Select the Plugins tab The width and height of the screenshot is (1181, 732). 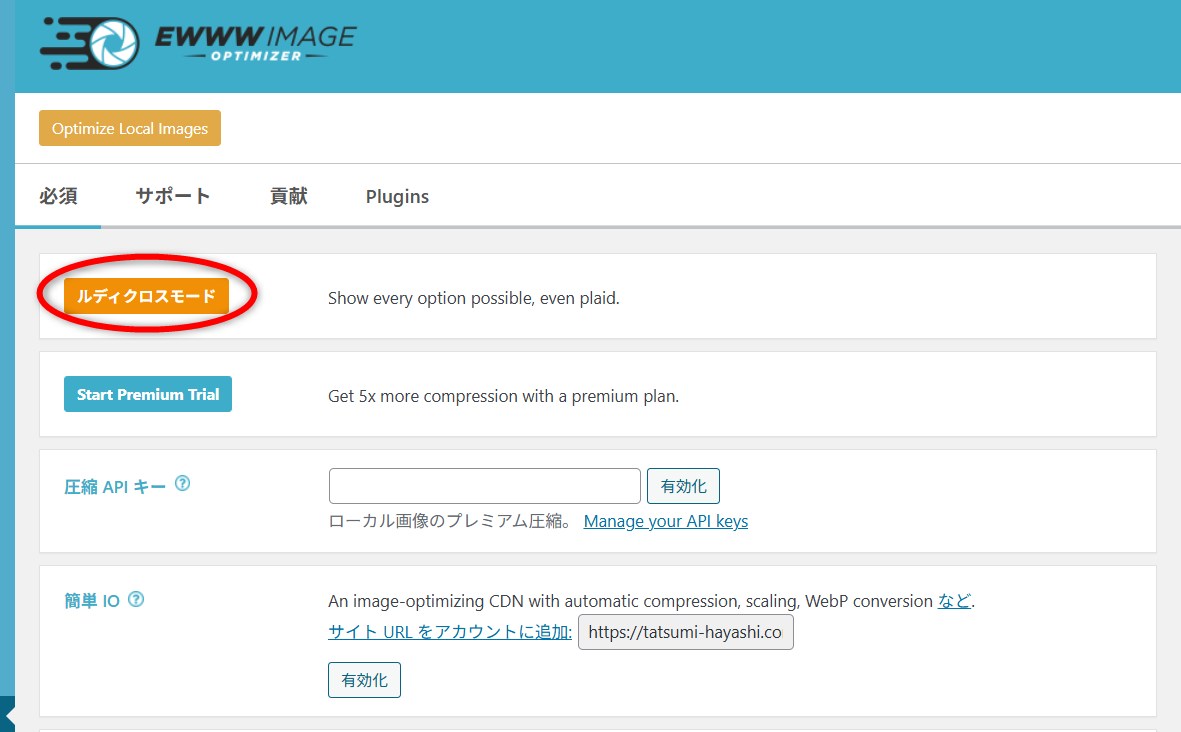[x=397, y=196]
